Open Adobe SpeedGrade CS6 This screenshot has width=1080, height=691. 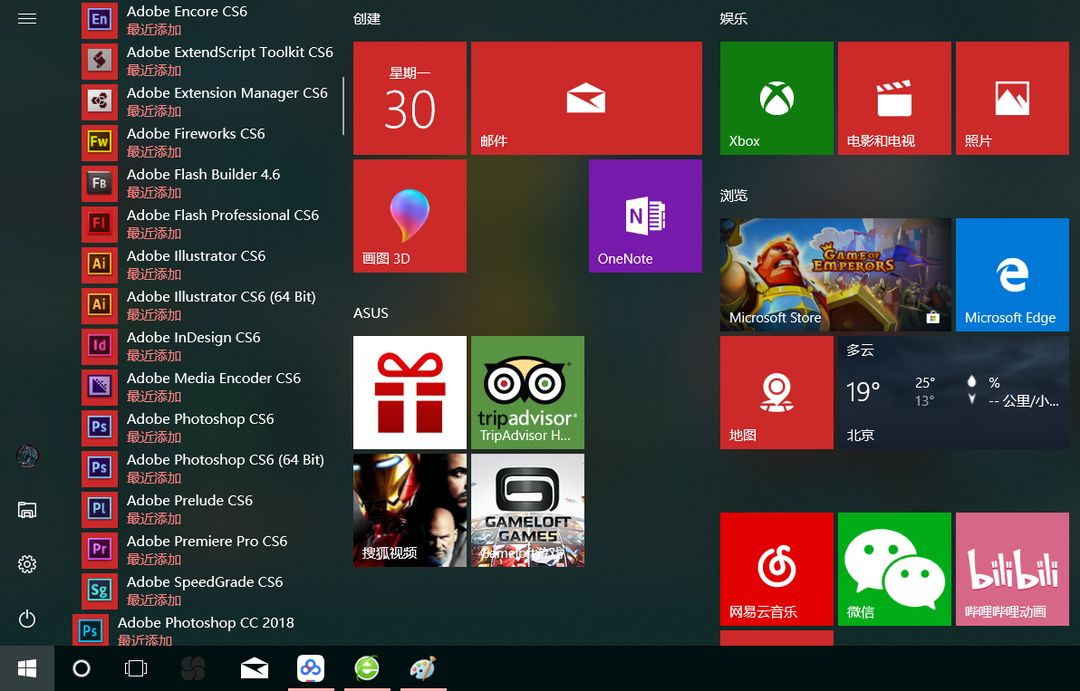(207, 589)
